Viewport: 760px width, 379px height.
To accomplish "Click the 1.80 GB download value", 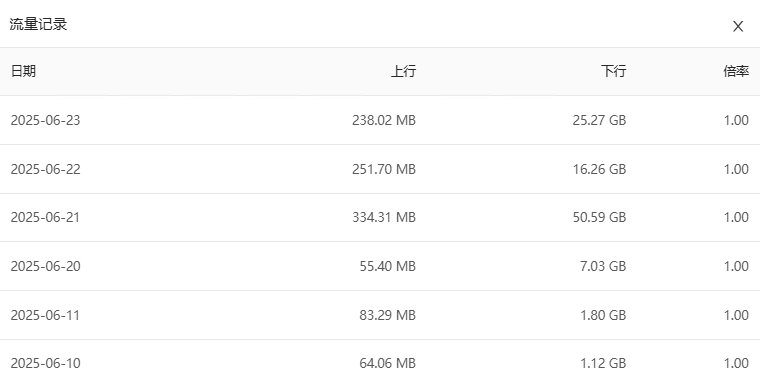I will [603, 315].
